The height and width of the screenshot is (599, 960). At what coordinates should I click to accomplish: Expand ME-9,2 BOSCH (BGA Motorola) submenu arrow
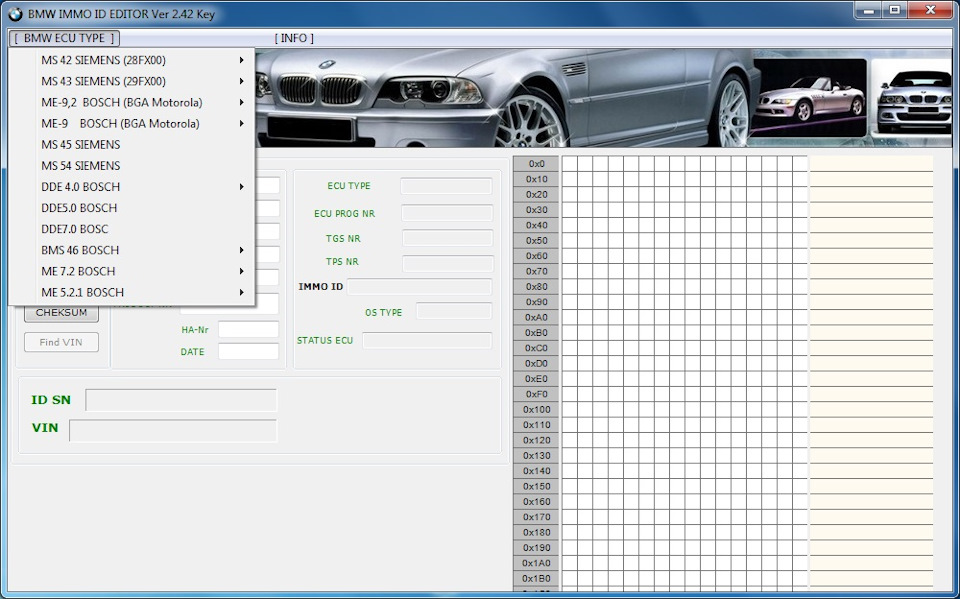pos(242,103)
